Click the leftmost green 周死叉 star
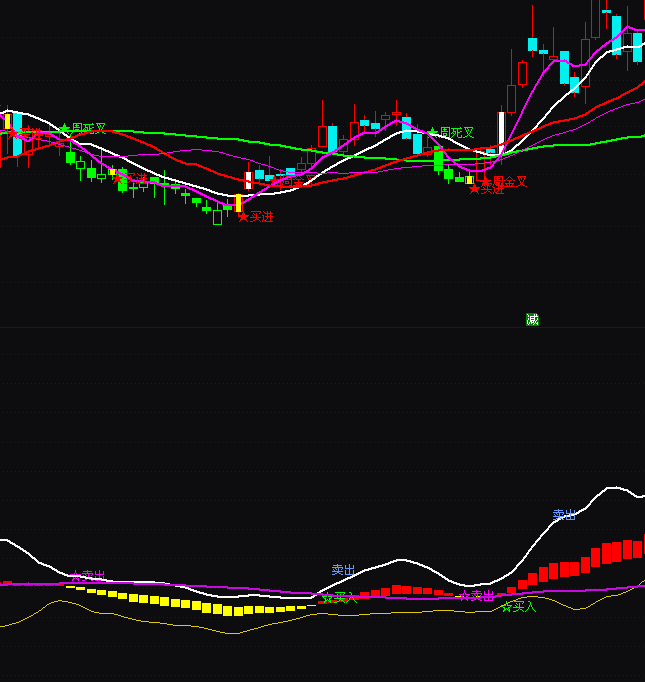 [65, 129]
